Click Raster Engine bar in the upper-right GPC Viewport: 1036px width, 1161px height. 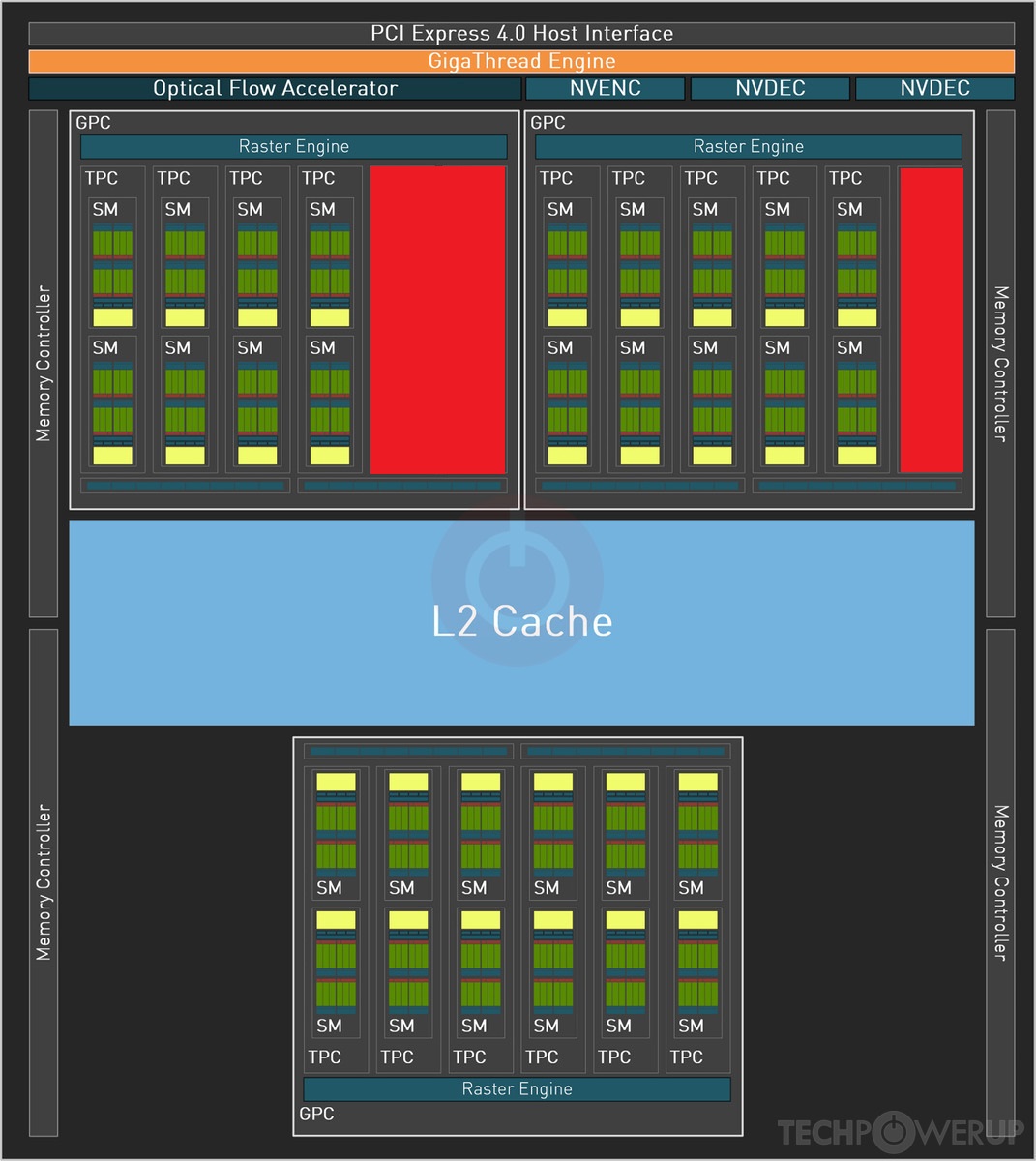pos(749,147)
